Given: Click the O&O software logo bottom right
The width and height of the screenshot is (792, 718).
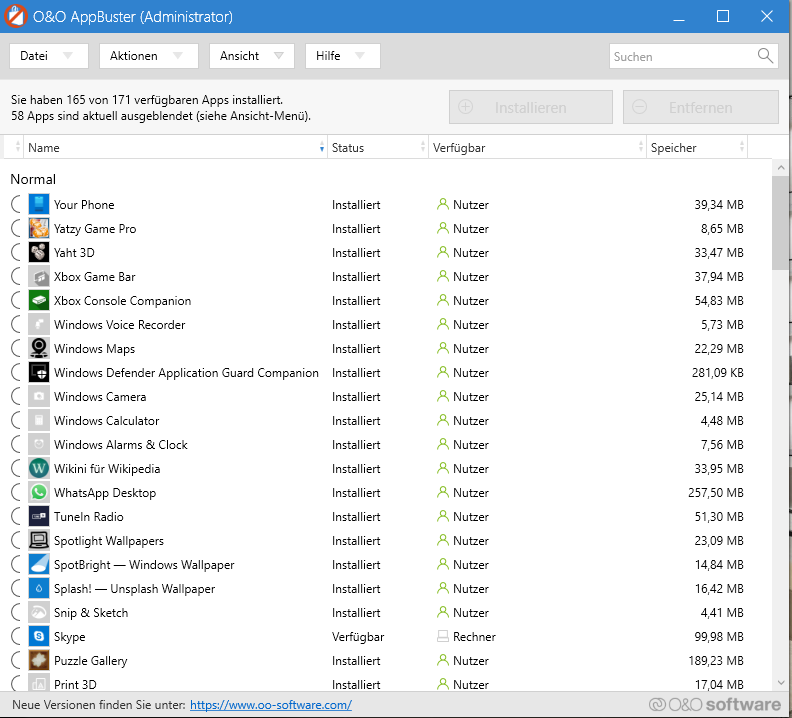Looking at the screenshot, I should (715, 704).
